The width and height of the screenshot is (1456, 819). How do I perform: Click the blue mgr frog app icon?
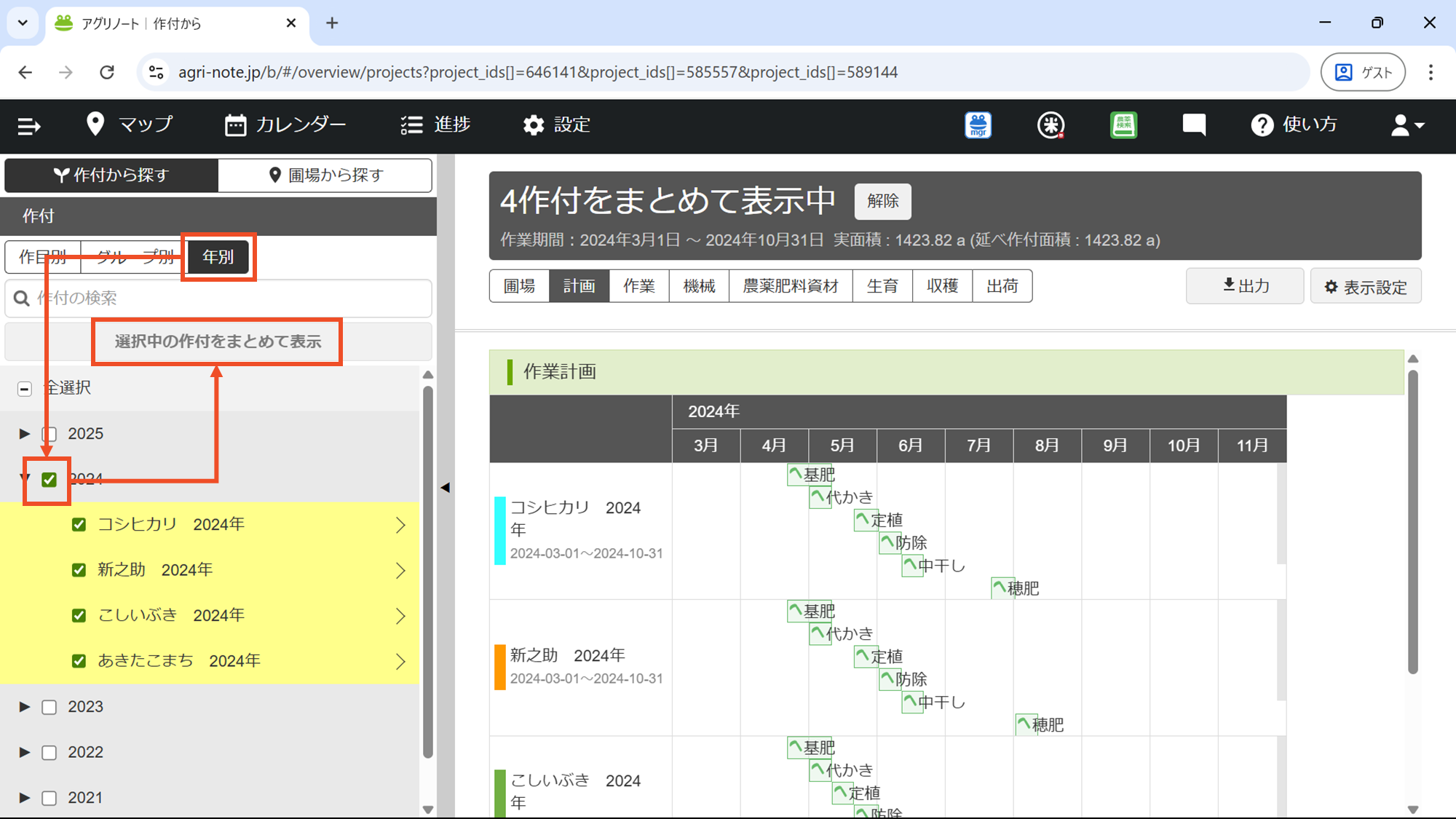978,125
